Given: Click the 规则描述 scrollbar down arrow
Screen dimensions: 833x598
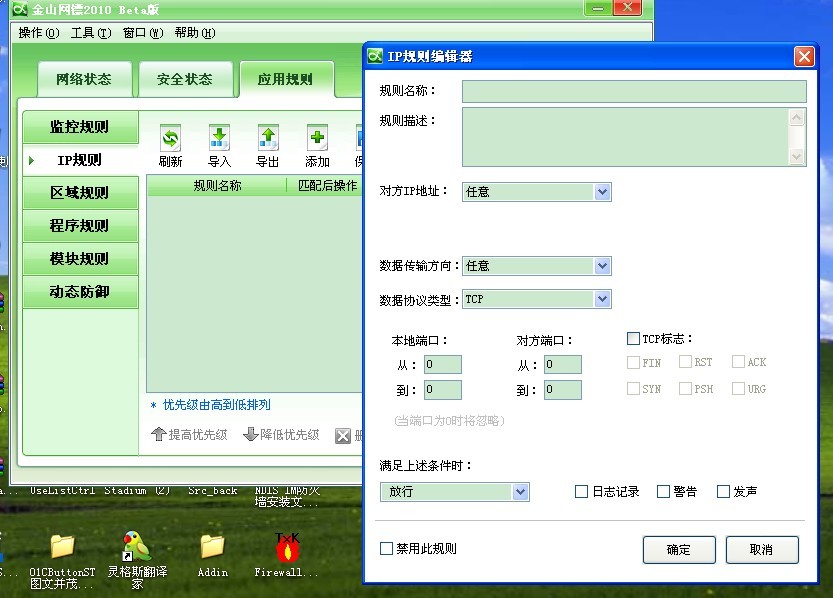Looking at the screenshot, I should pyautogui.click(x=796, y=157).
